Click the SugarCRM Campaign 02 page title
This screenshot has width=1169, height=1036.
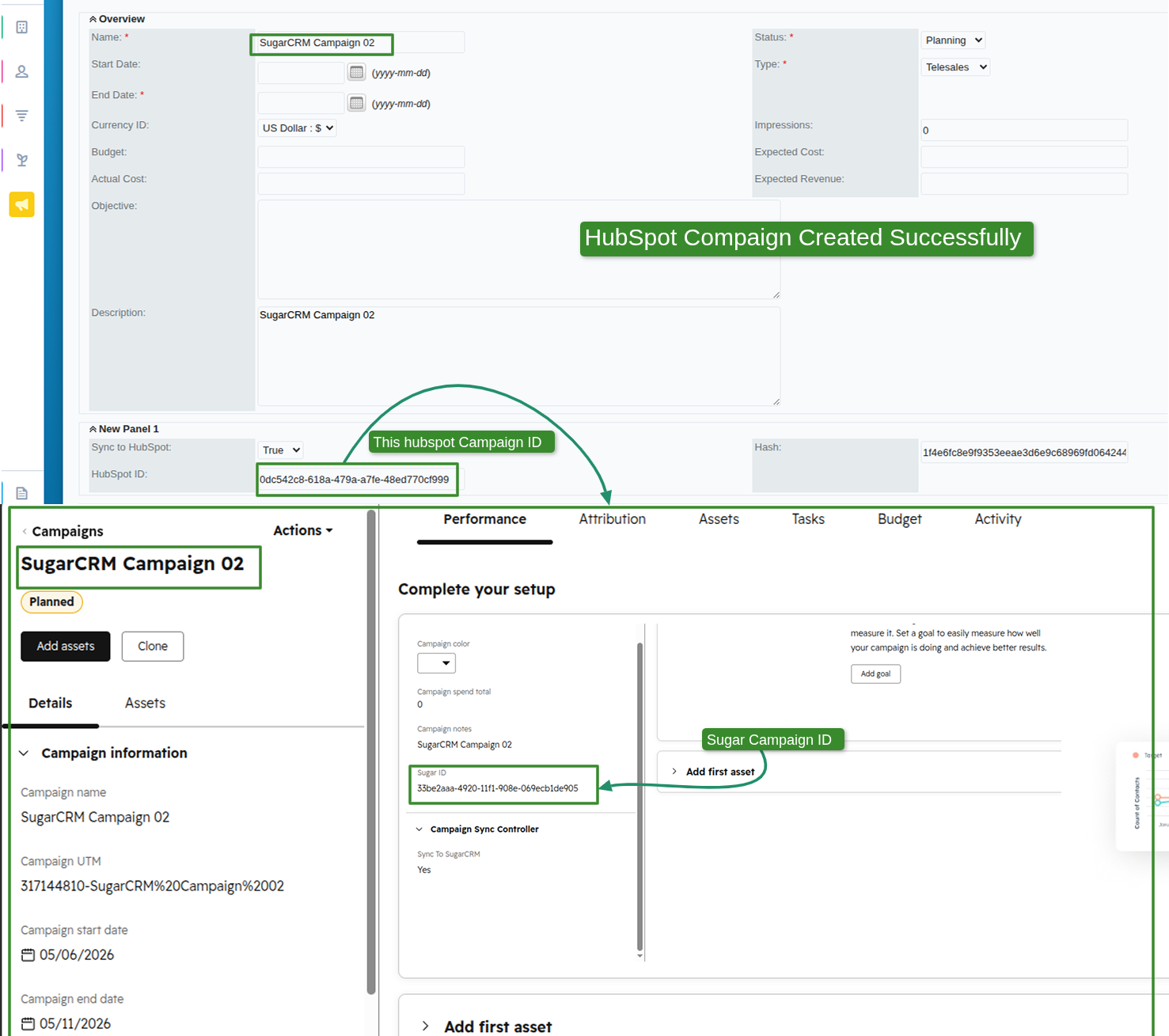point(133,564)
